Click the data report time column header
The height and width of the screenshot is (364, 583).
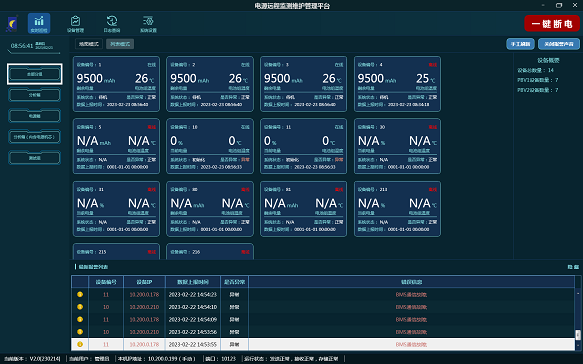(193, 282)
